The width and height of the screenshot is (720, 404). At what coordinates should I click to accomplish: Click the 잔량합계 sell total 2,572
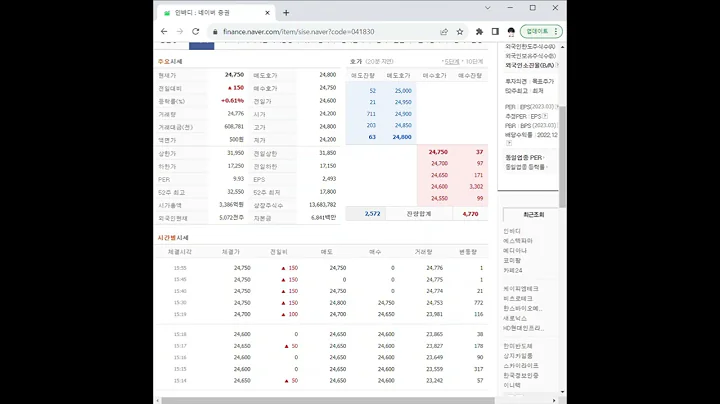pyautogui.click(x=372, y=214)
